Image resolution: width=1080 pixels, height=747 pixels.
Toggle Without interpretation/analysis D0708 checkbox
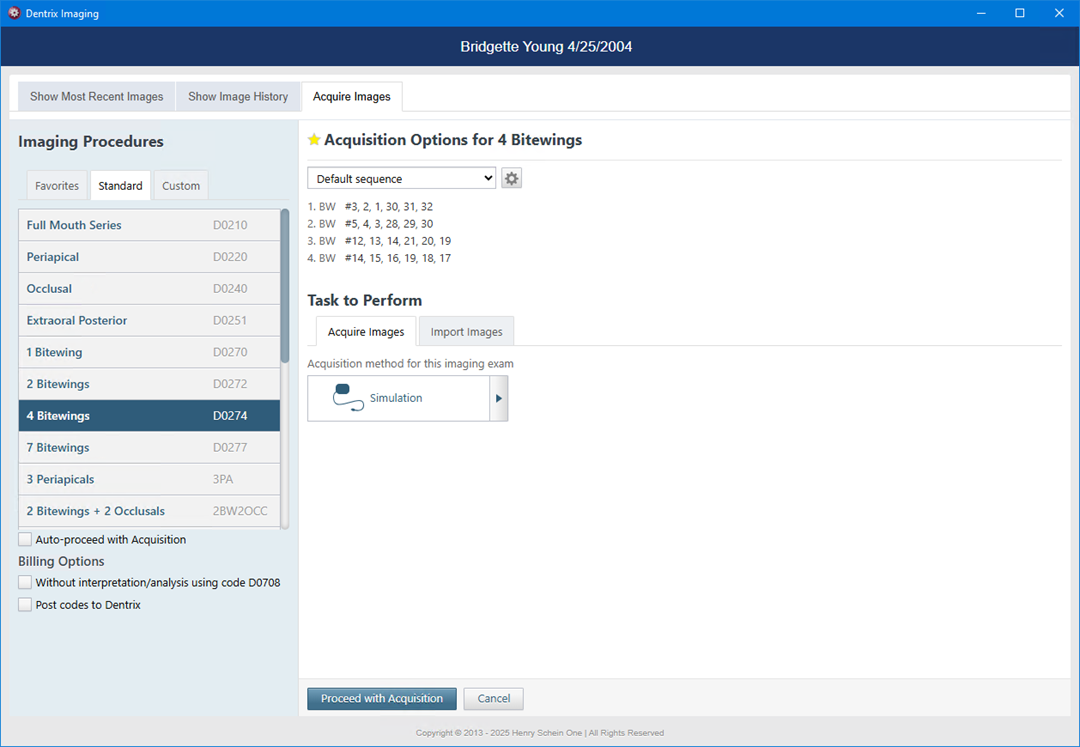point(25,582)
